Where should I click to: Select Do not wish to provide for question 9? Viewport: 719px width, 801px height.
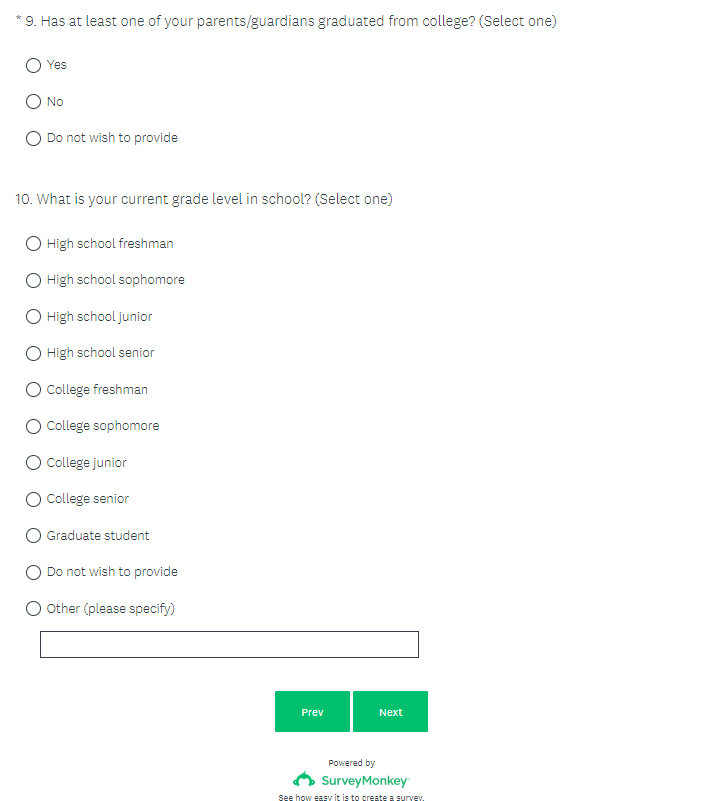[x=34, y=138]
